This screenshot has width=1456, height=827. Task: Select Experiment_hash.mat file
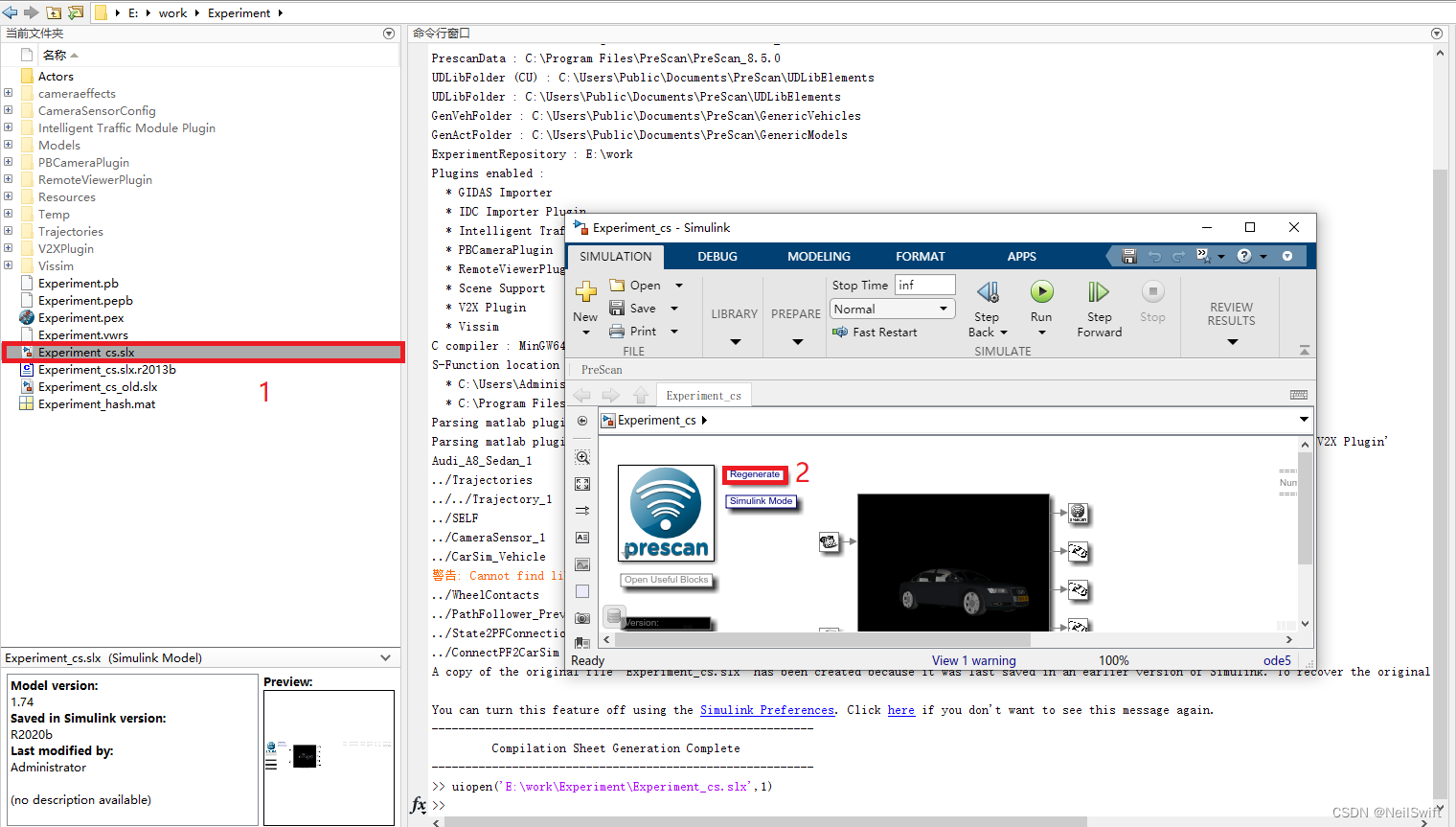[97, 403]
